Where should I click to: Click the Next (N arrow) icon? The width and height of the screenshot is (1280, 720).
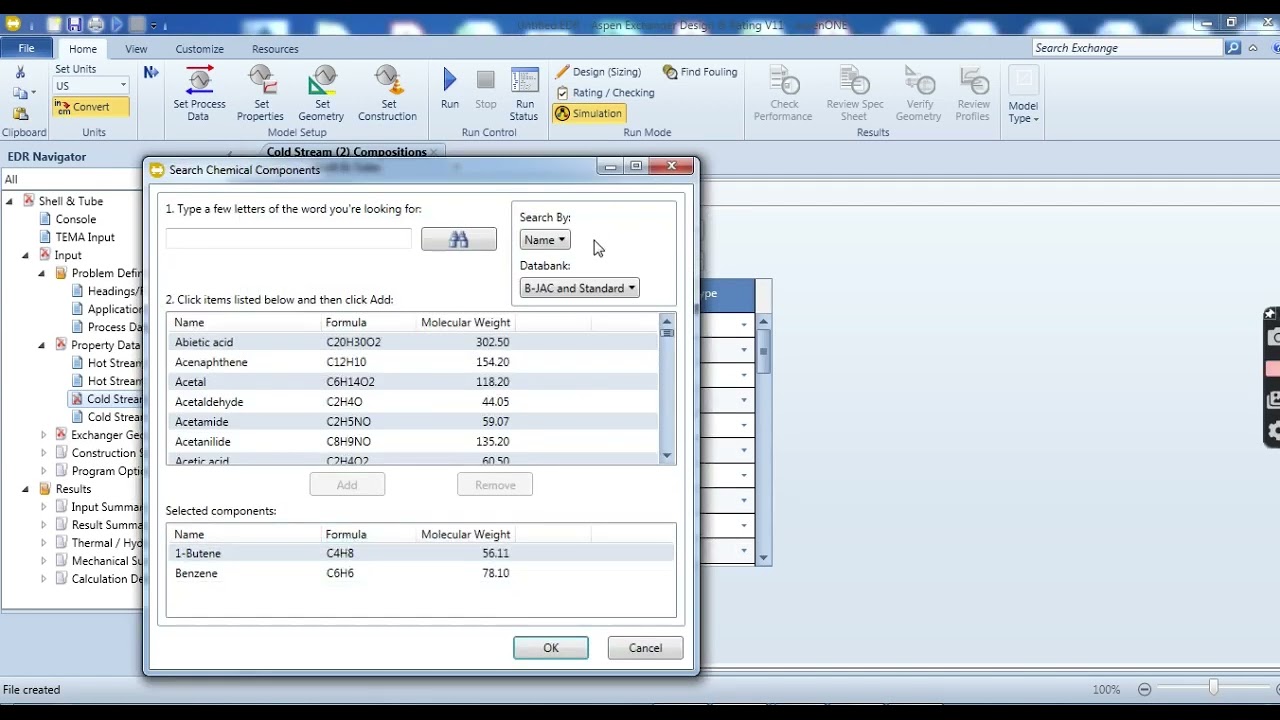coord(151,72)
